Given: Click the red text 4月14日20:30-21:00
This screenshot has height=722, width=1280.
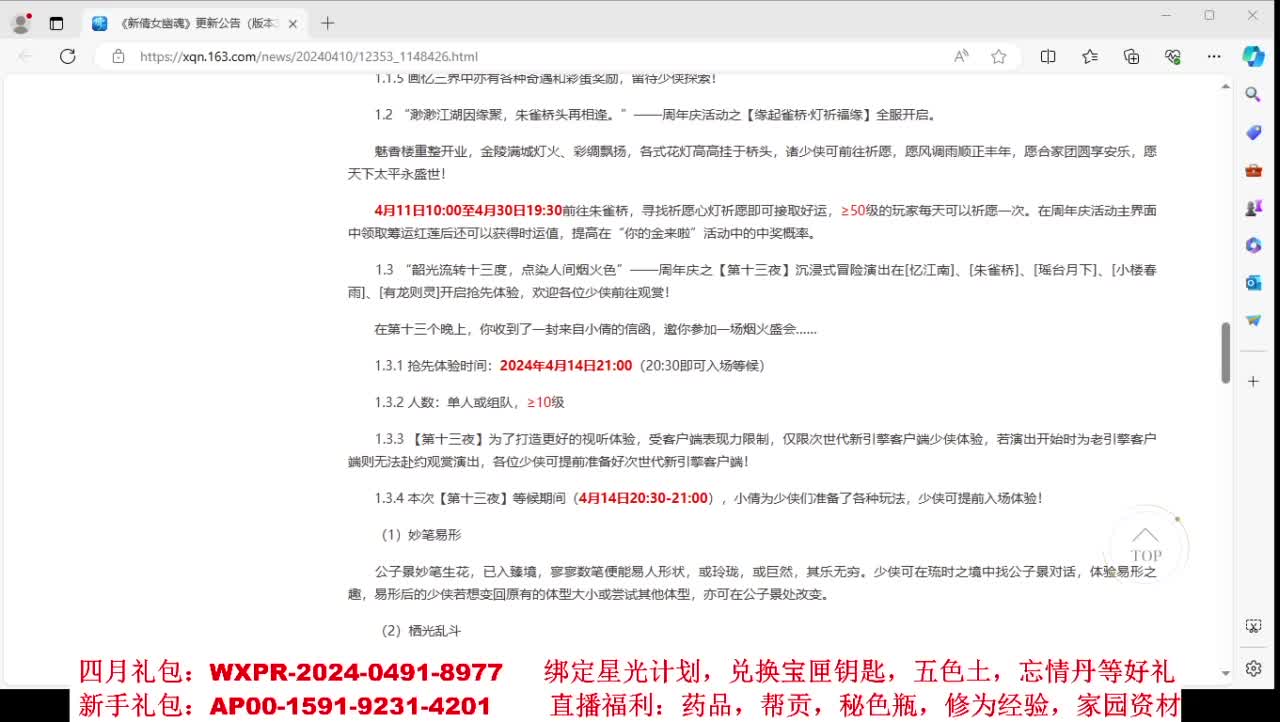Looking at the screenshot, I should pos(643,498).
